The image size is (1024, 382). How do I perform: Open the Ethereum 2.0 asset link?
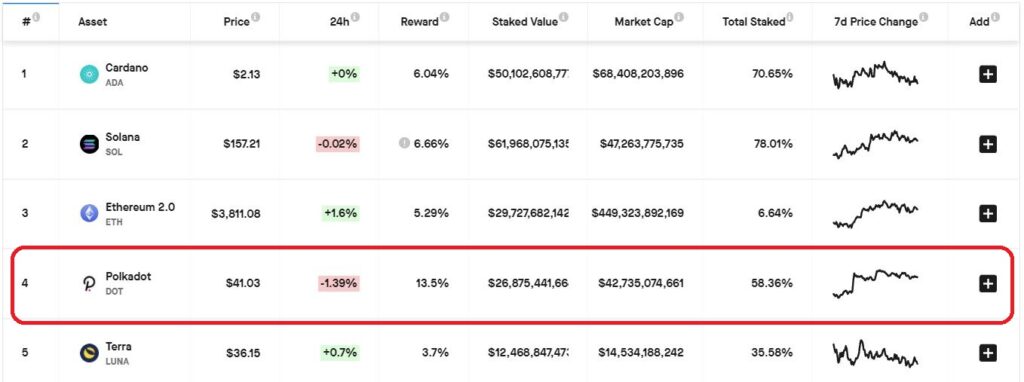click(140, 207)
